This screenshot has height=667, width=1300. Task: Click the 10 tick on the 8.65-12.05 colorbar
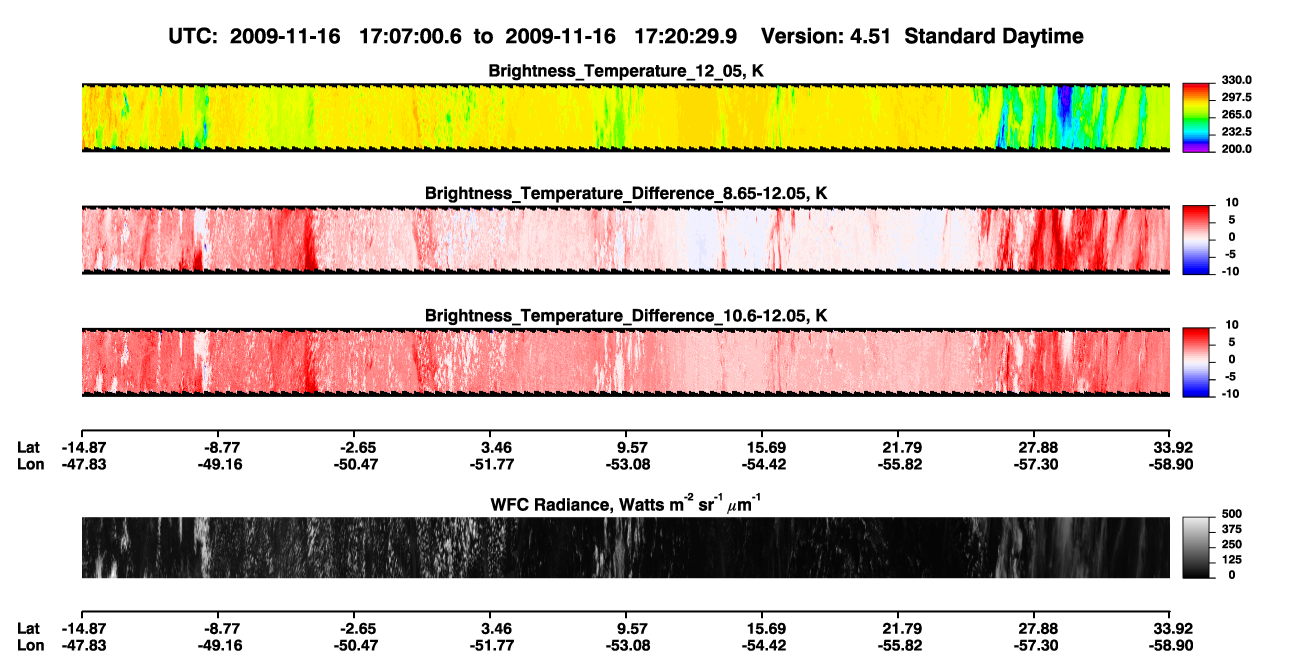tap(1232, 203)
